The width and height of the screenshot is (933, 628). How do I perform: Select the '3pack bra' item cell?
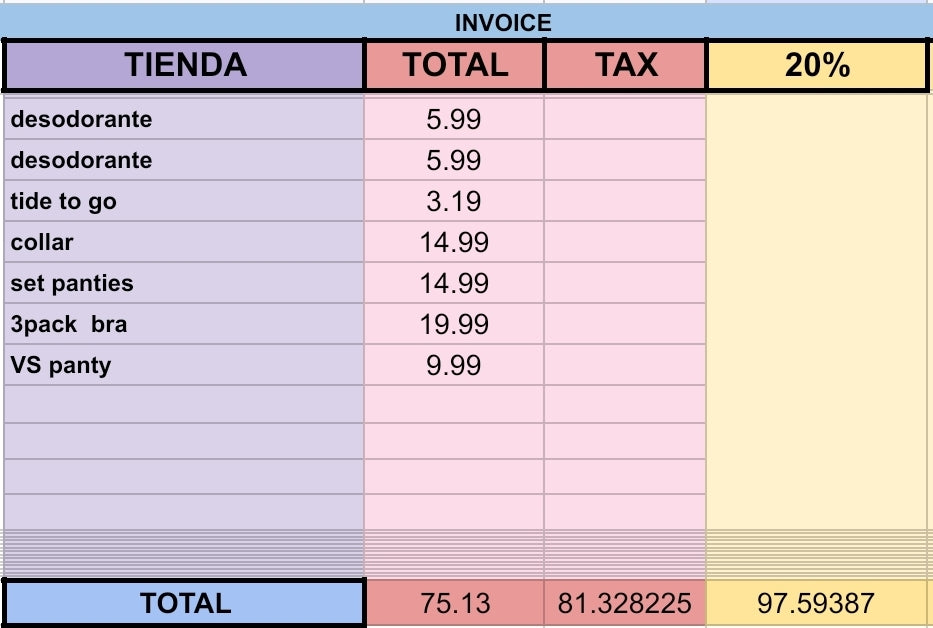pyautogui.click(x=185, y=324)
